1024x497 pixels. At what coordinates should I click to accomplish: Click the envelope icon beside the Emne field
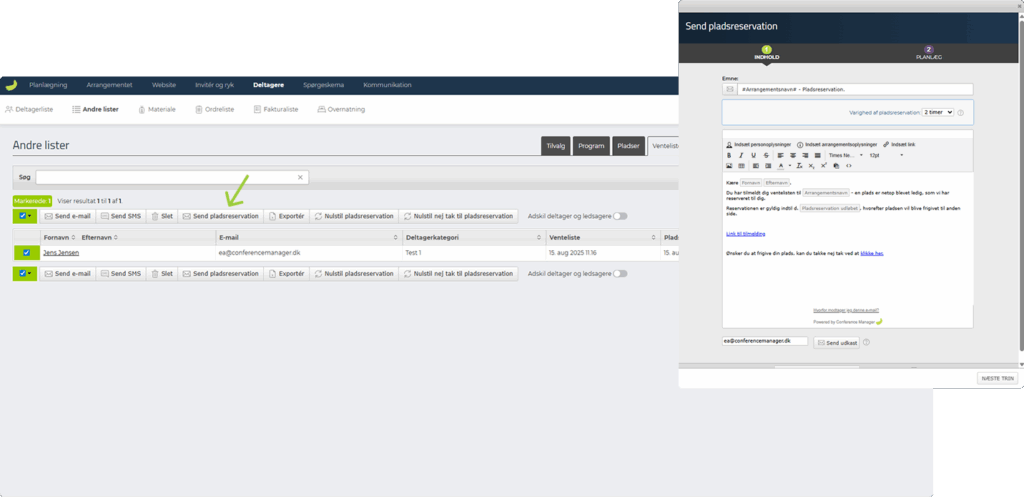729,89
